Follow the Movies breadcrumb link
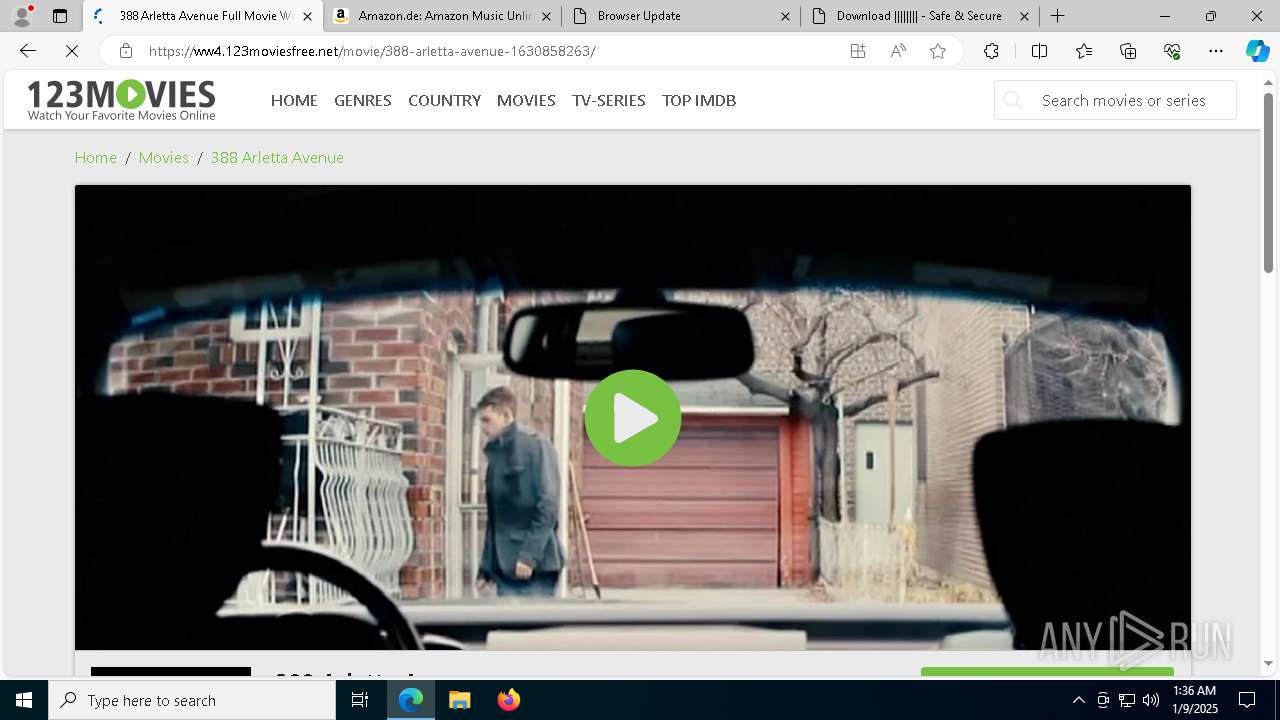The height and width of the screenshot is (720, 1280). (x=164, y=157)
